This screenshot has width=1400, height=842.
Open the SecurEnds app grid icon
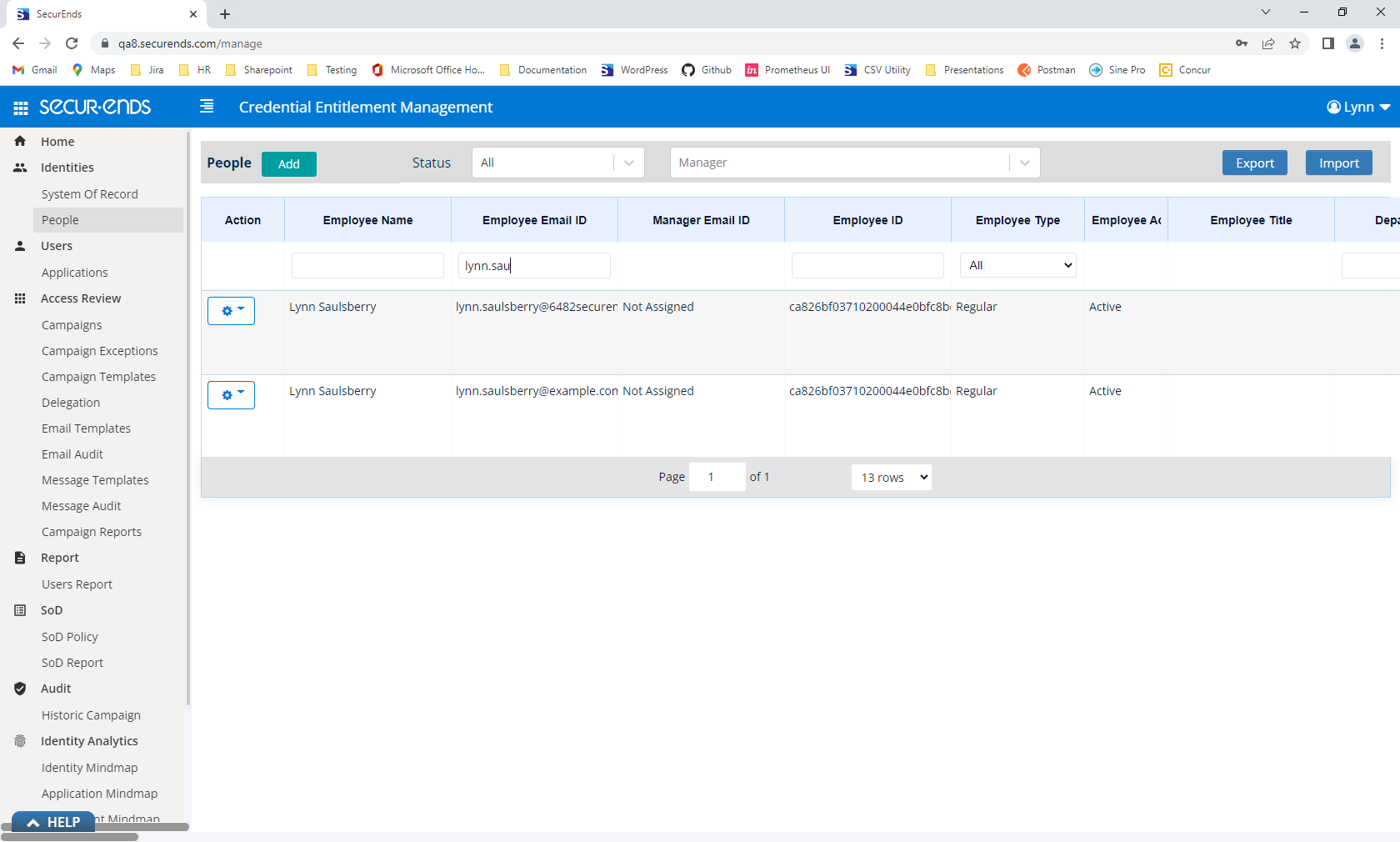(17, 107)
